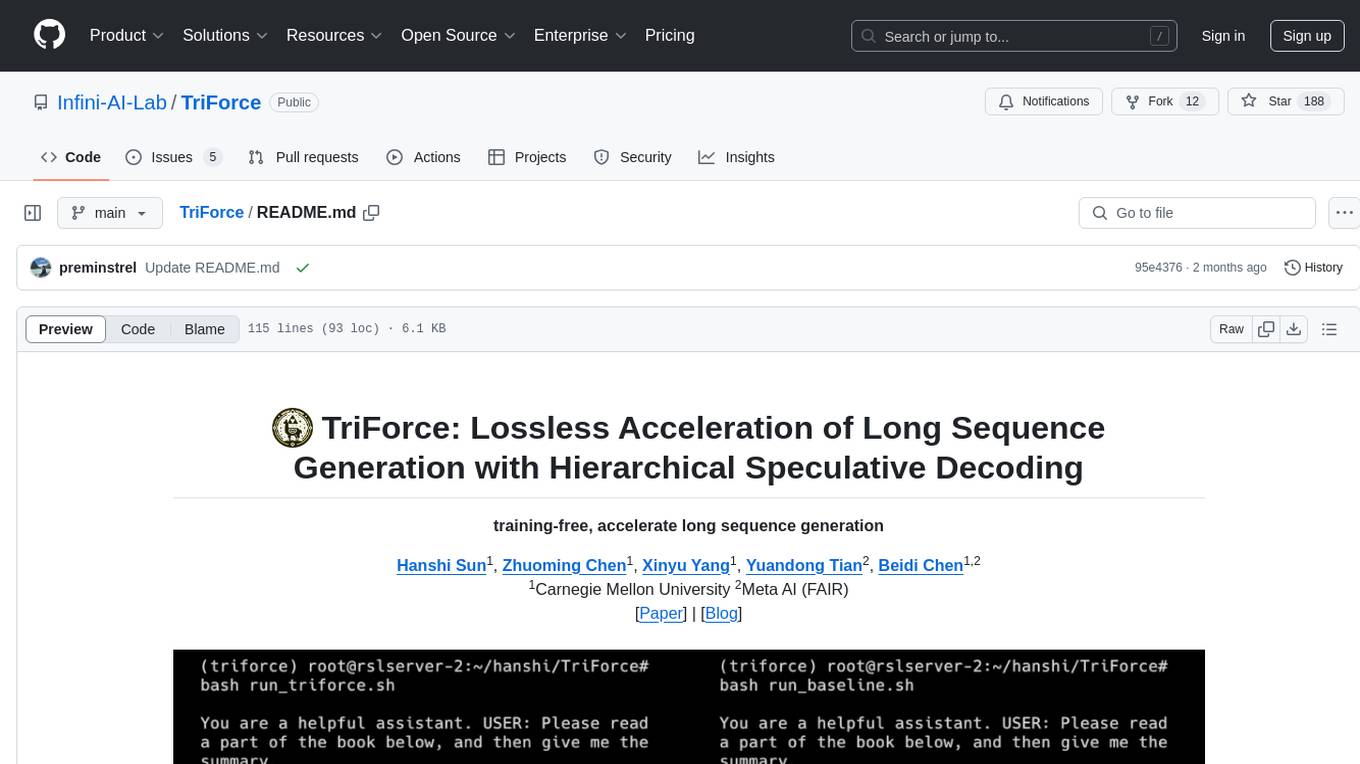Open the Blog link

click(722, 613)
